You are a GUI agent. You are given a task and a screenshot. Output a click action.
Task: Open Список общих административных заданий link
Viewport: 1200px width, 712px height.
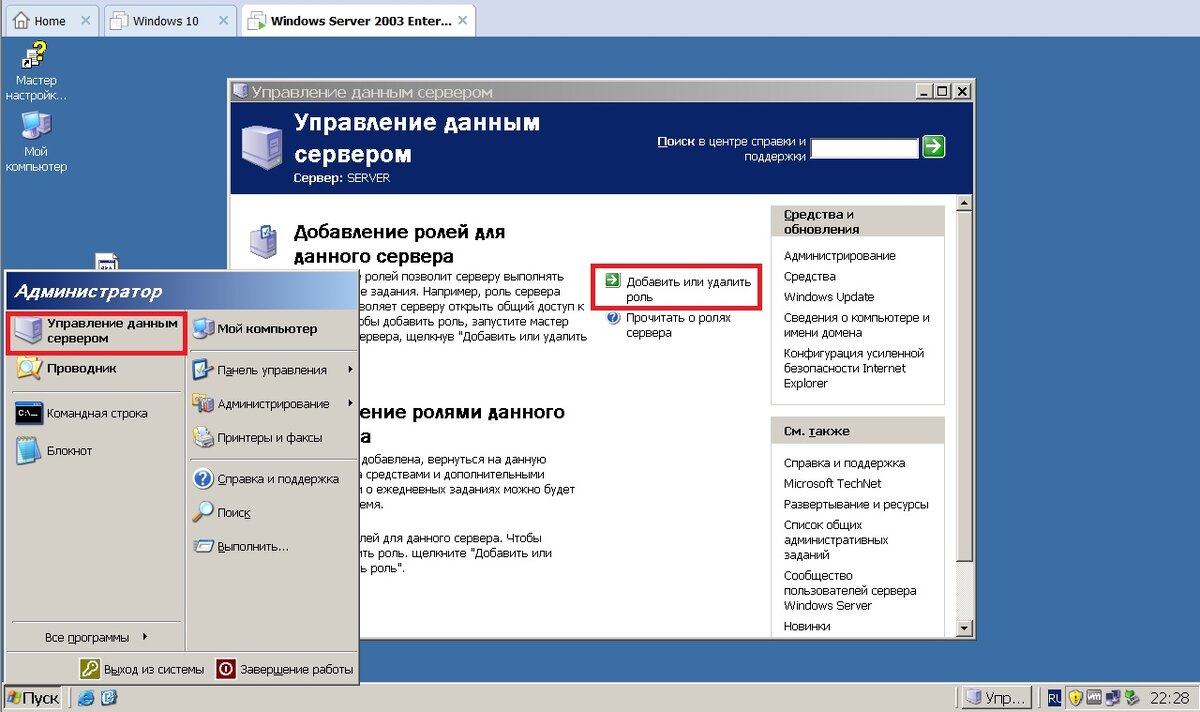click(x=835, y=540)
